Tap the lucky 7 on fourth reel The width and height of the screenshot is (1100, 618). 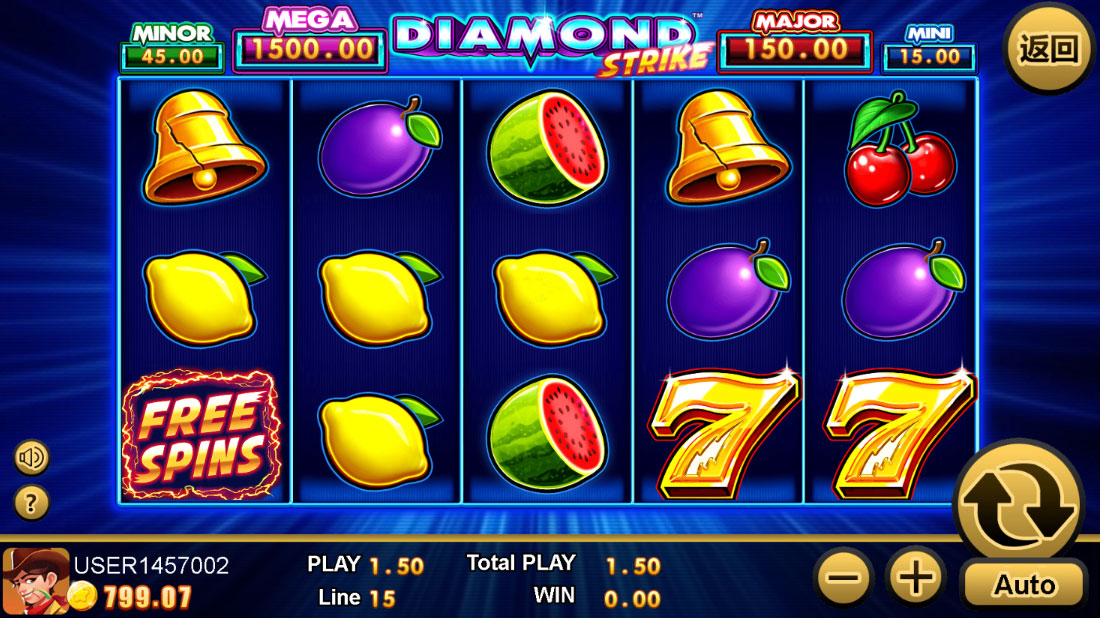(725, 434)
